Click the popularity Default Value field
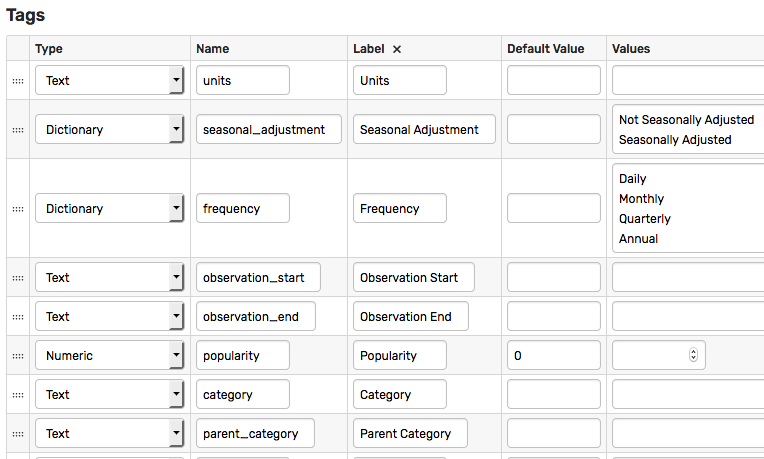764x459 pixels. click(x=554, y=355)
